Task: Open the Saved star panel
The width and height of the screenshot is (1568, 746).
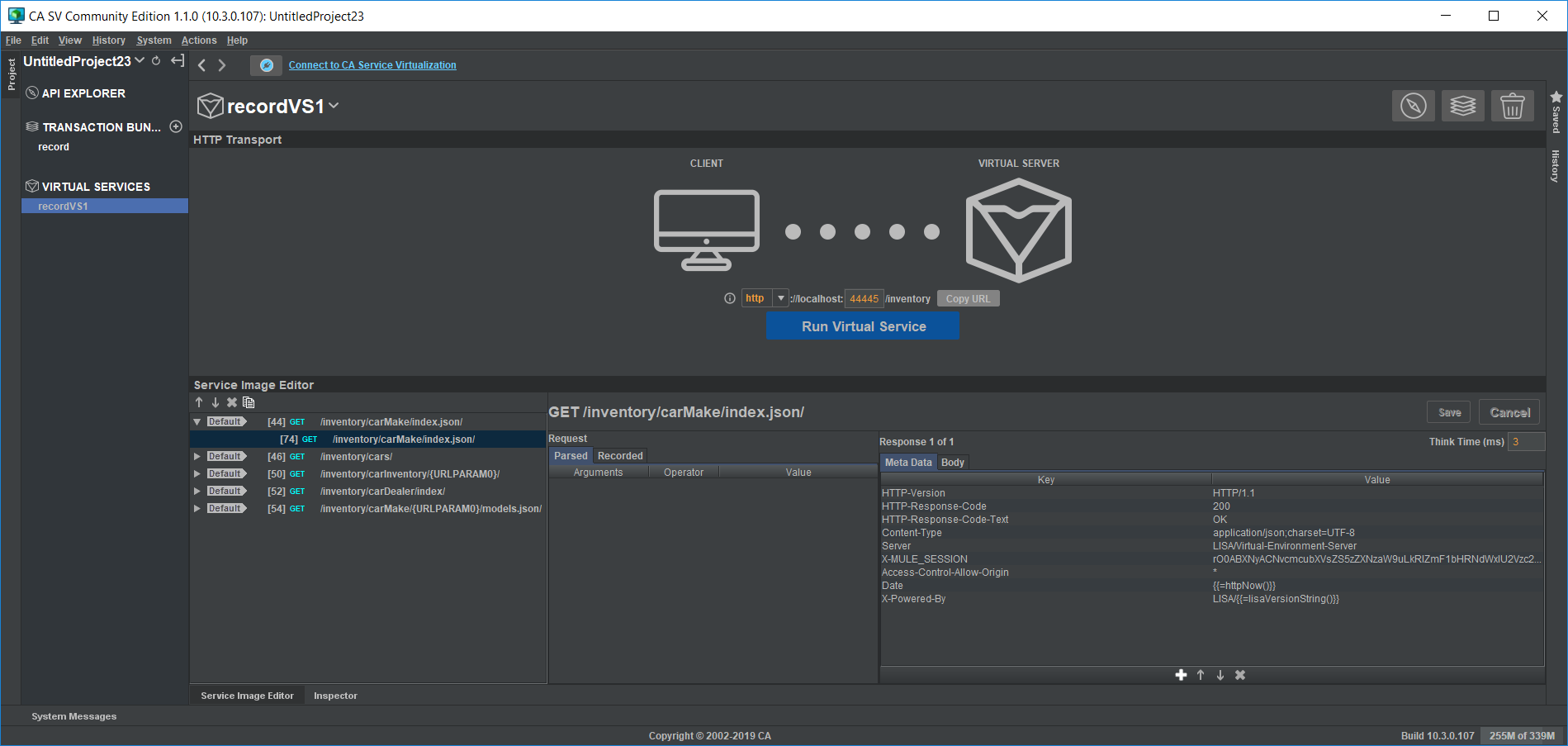Action: 1556,112
